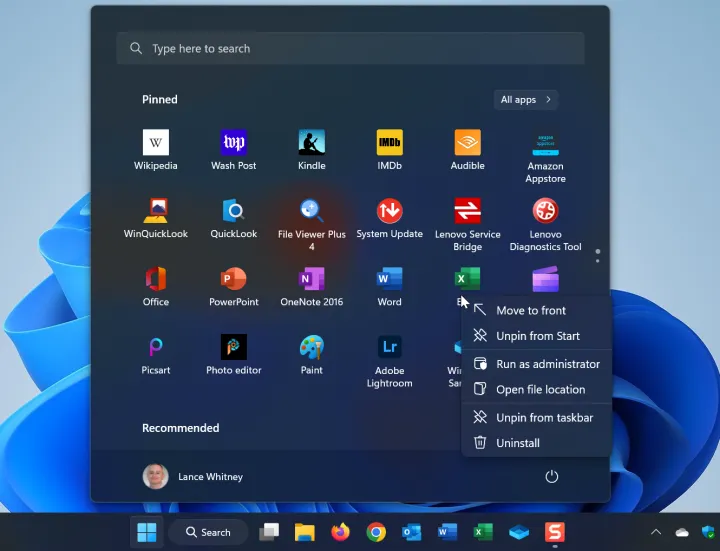This screenshot has width=720, height=551.
Task: Open the Lance Whitney user account
Action: click(x=194, y=477)
